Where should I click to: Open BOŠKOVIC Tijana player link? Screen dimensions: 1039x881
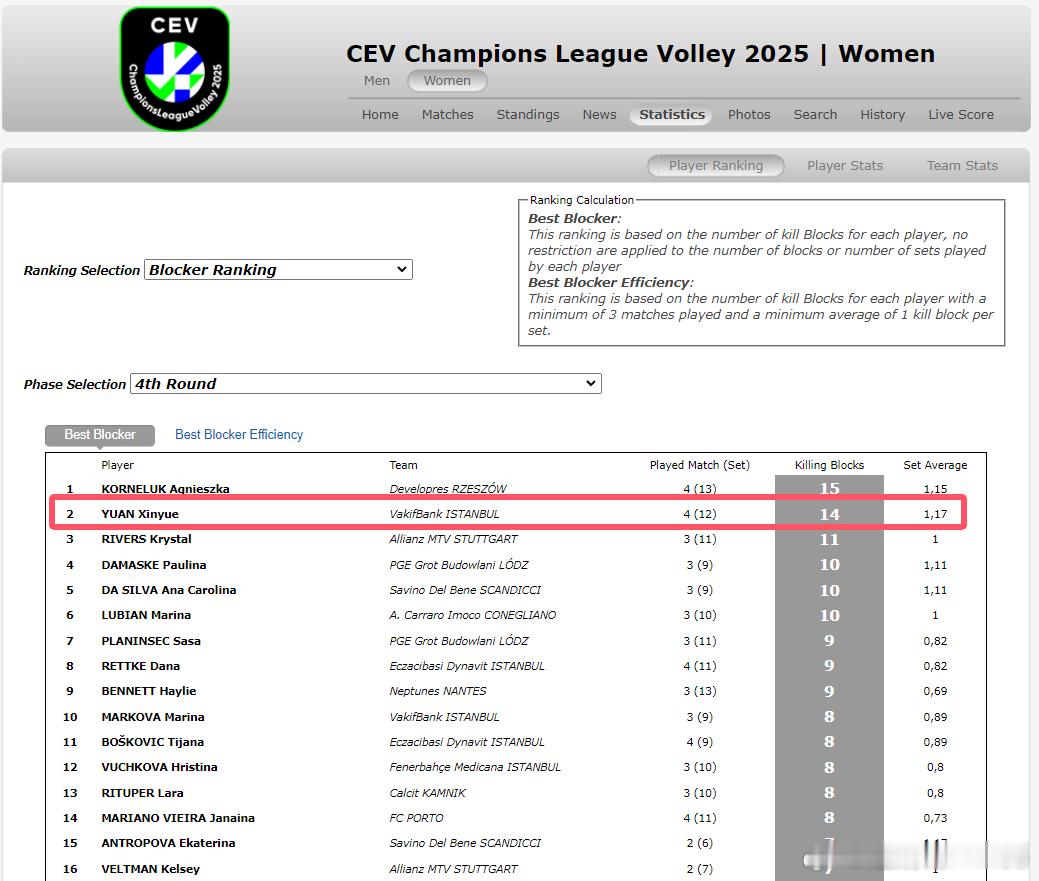pyautogui.click(x=152, y=742)
